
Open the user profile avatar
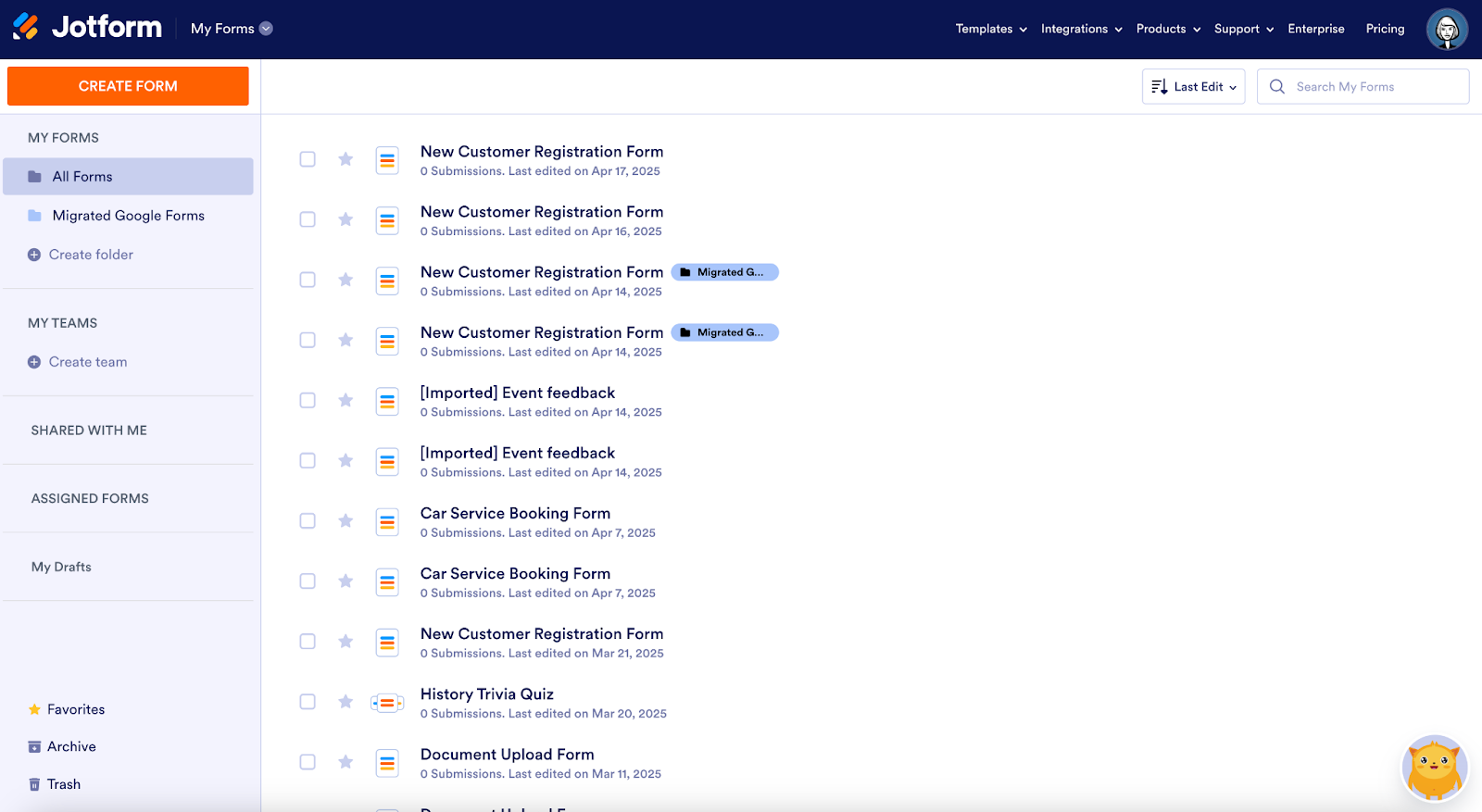1446,30
